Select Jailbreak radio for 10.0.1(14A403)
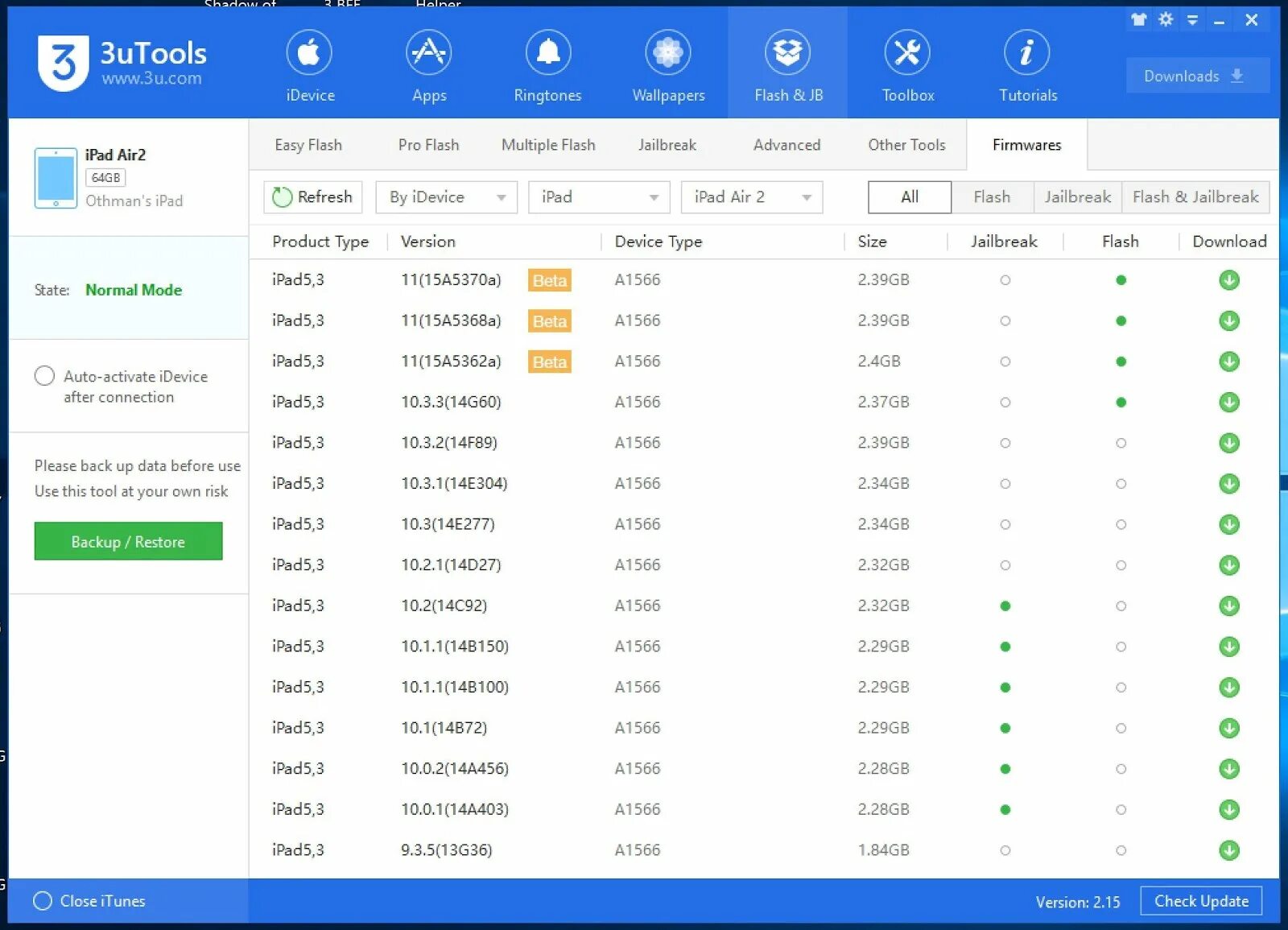The height and width of the screenshot is (930, 1288). click(1005, 809)
